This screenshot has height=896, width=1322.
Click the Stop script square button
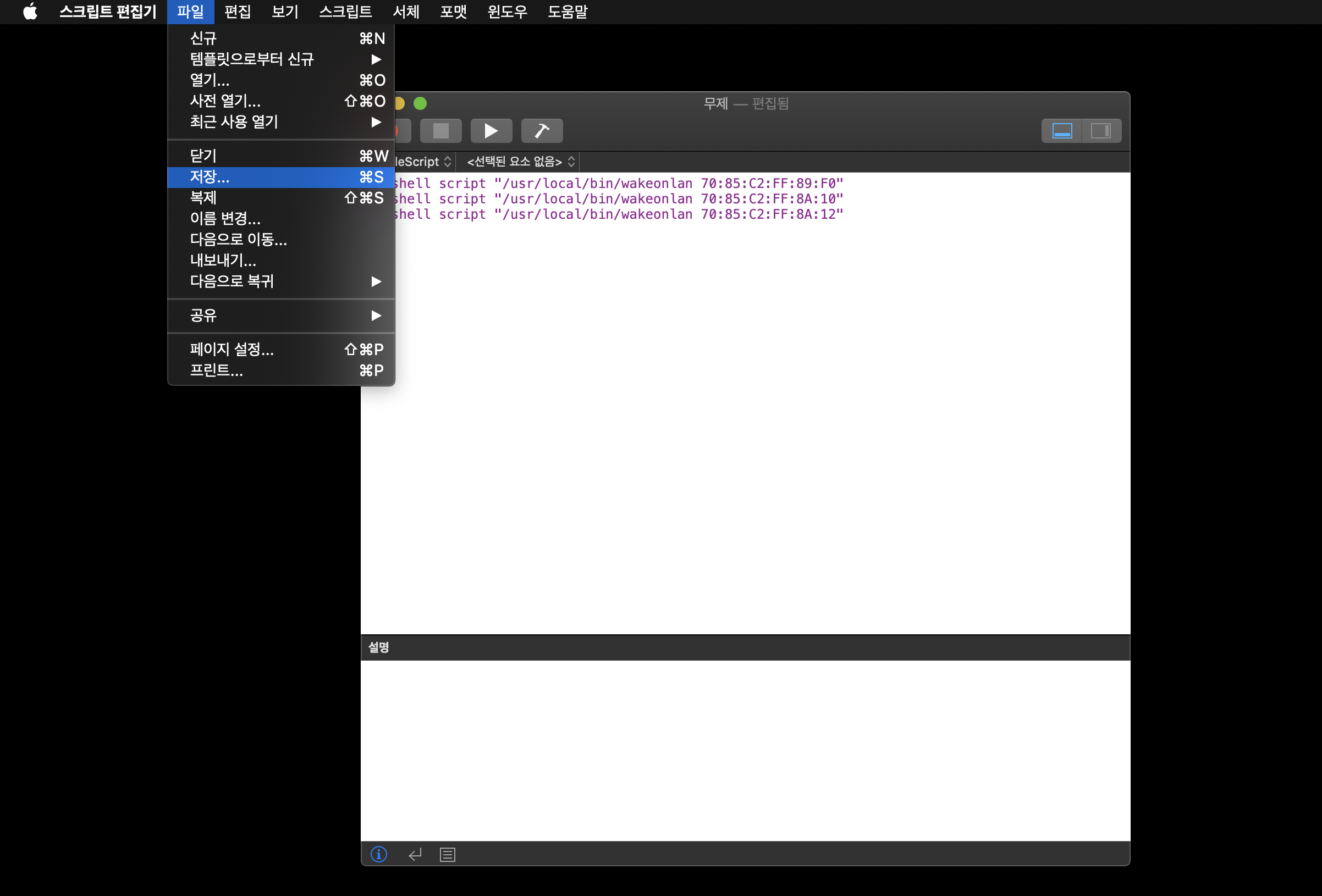[x=440, y=131]
